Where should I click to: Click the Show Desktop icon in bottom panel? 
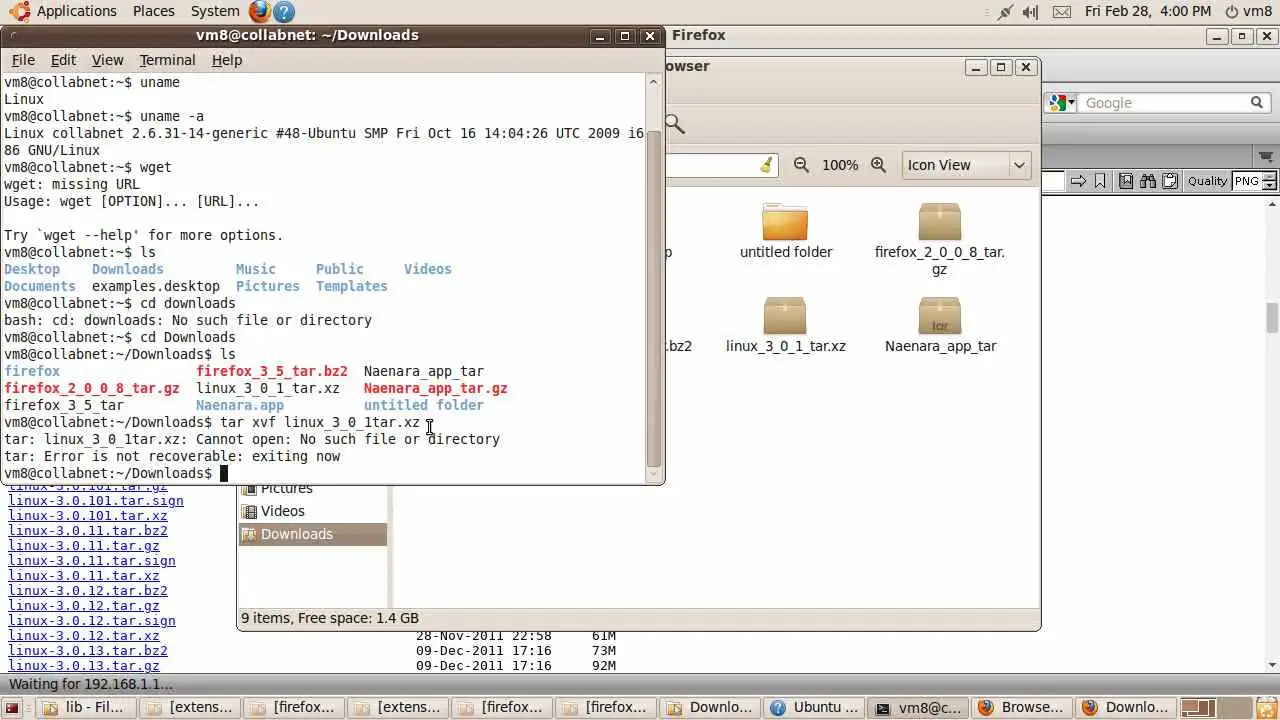coord(14,708)
